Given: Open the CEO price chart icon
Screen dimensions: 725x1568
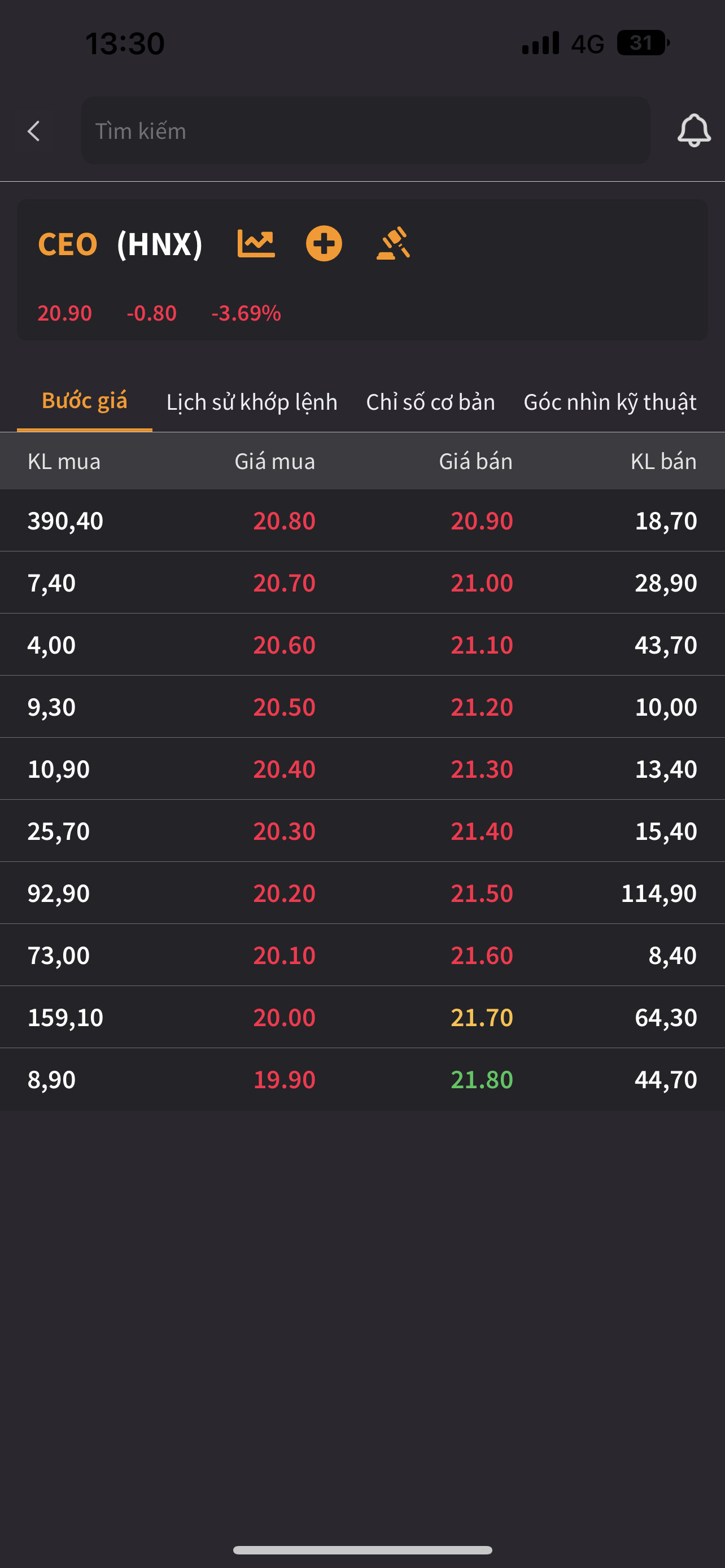Looking at the screenshot, I should 256,244.
